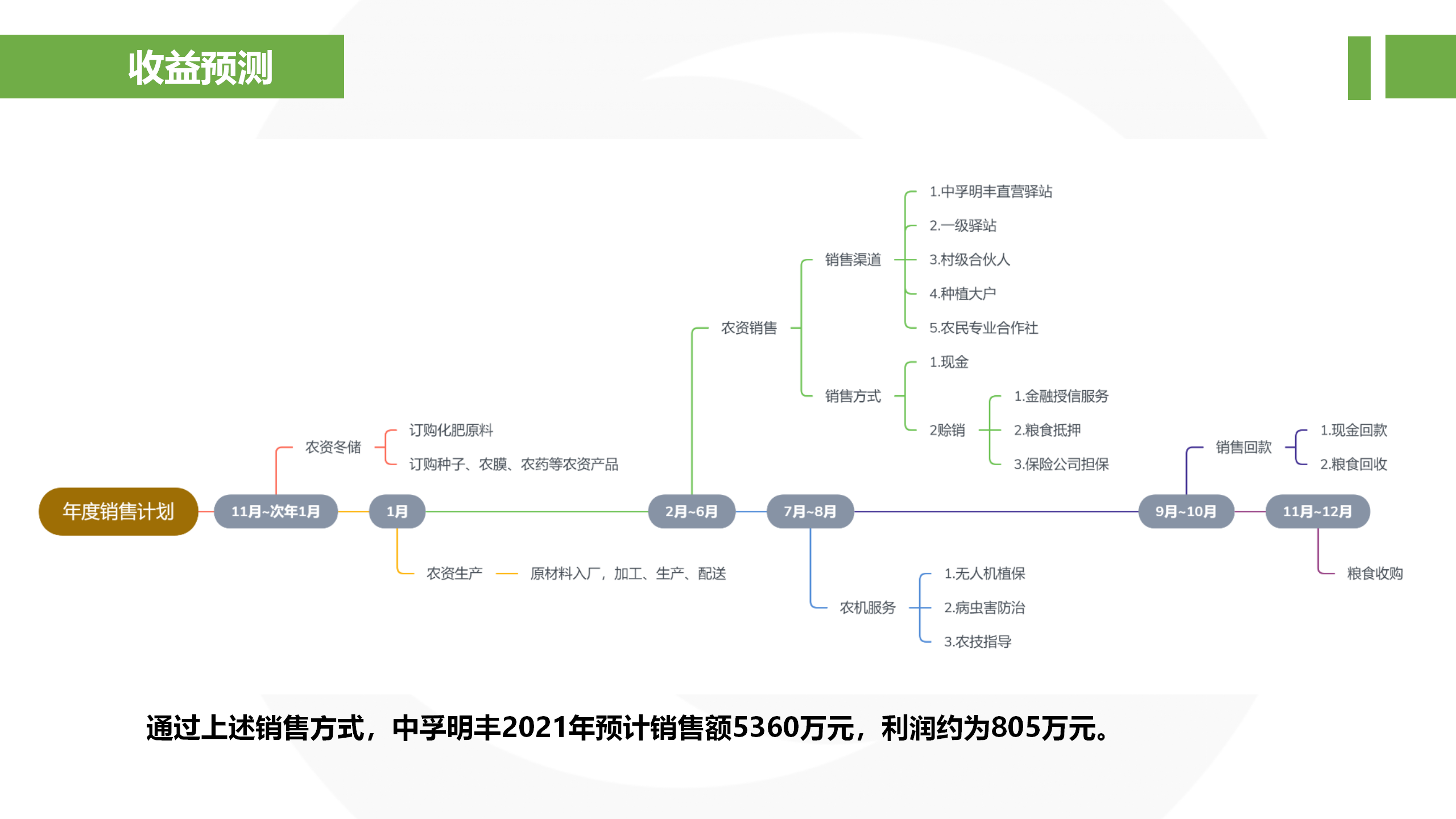Click the 销售方式 sub-branch
The image size is (1456, 819).
[853, 396]
